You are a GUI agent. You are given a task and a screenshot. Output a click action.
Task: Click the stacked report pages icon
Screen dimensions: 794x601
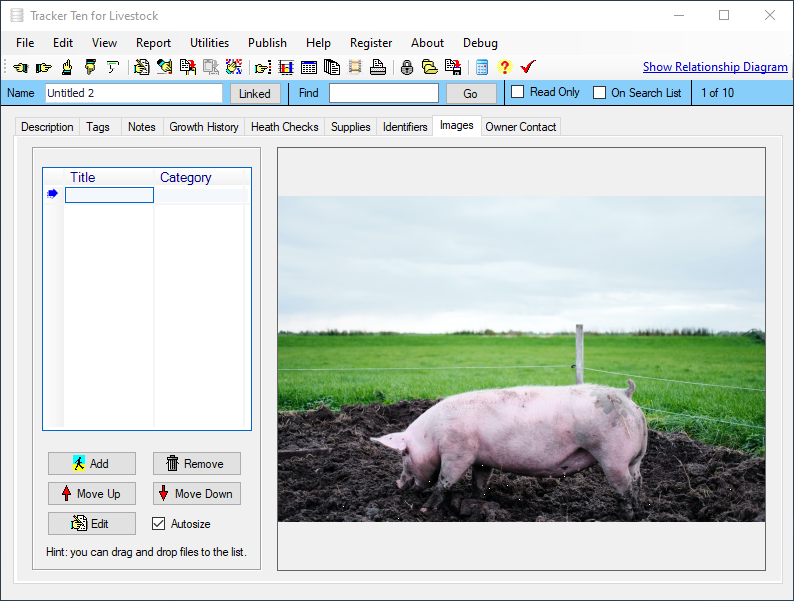(332, 67)
